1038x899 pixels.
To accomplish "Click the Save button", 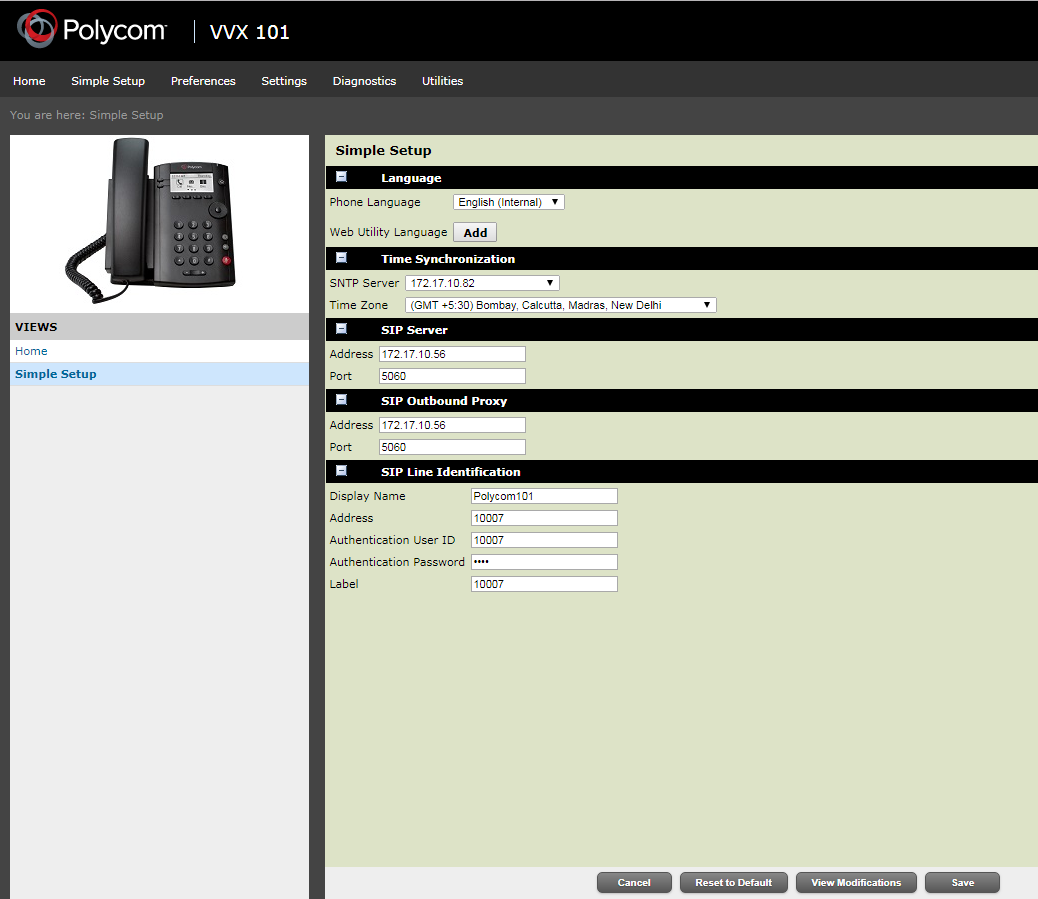I will [962, 883].
